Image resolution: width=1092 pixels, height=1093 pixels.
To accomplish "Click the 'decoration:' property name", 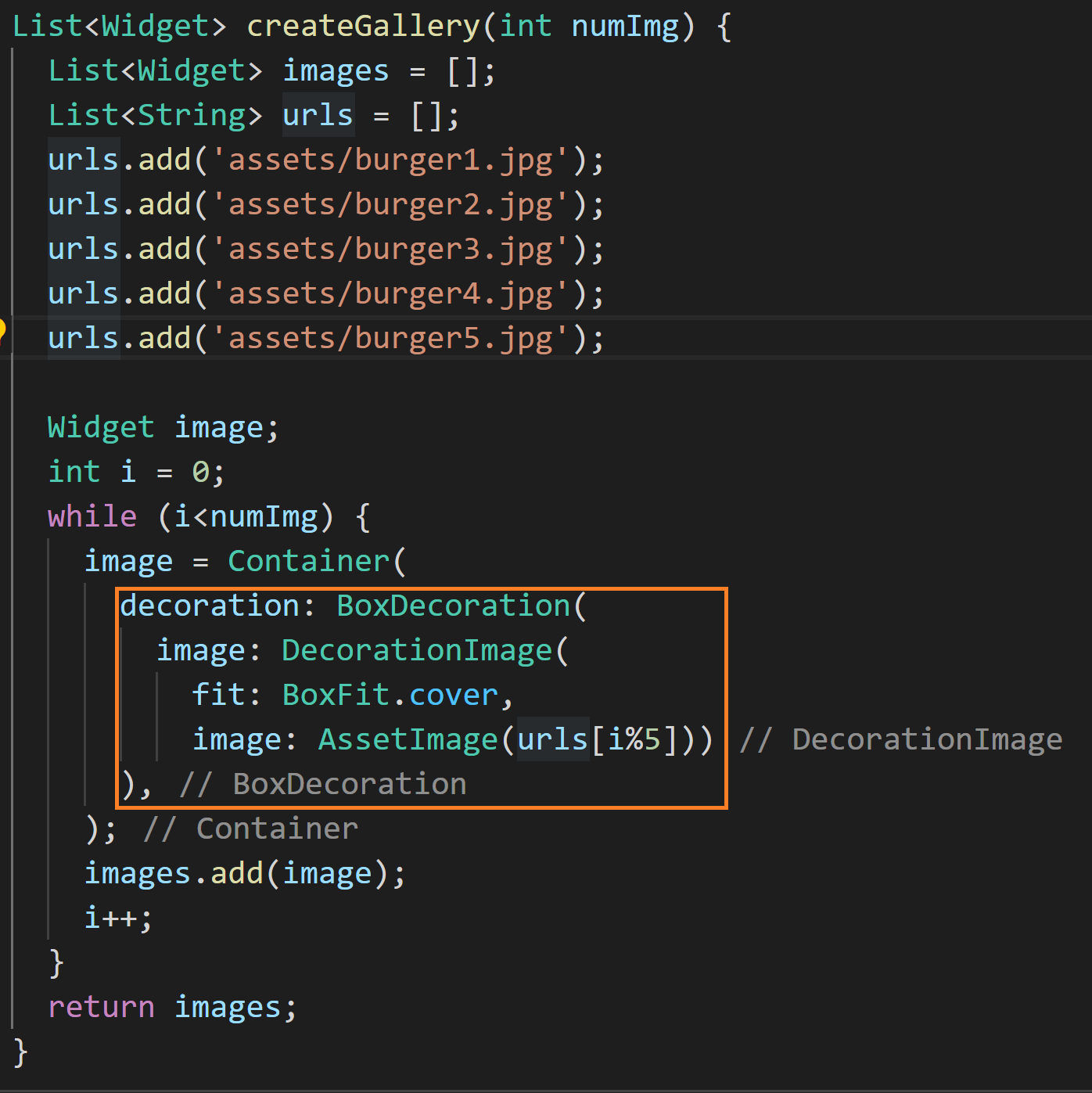I will click(217, 606).
